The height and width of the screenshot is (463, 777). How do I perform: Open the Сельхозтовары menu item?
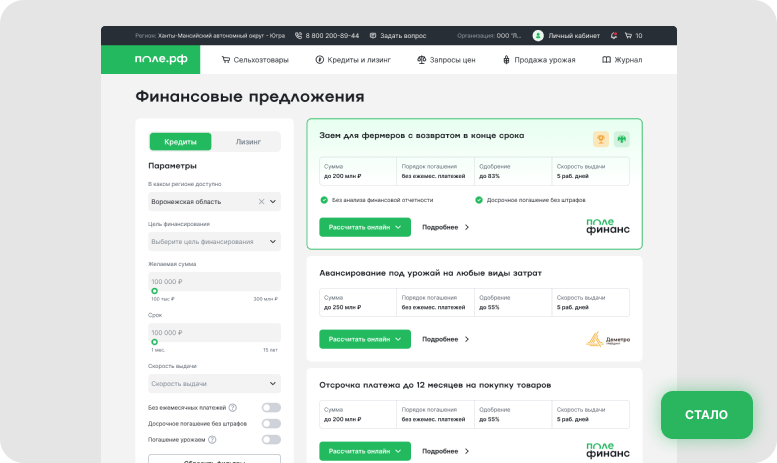click(x=255, y=59)
